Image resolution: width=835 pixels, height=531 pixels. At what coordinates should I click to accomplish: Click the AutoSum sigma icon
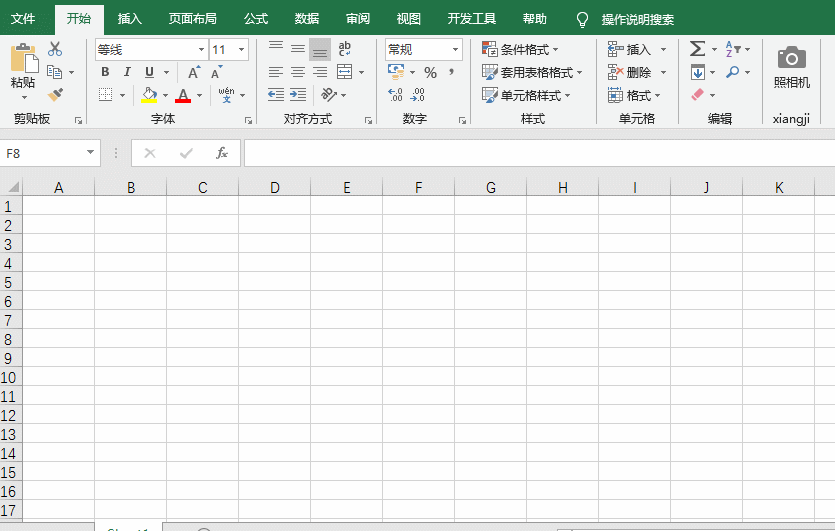pyautogui.click(x=697, y=49)
